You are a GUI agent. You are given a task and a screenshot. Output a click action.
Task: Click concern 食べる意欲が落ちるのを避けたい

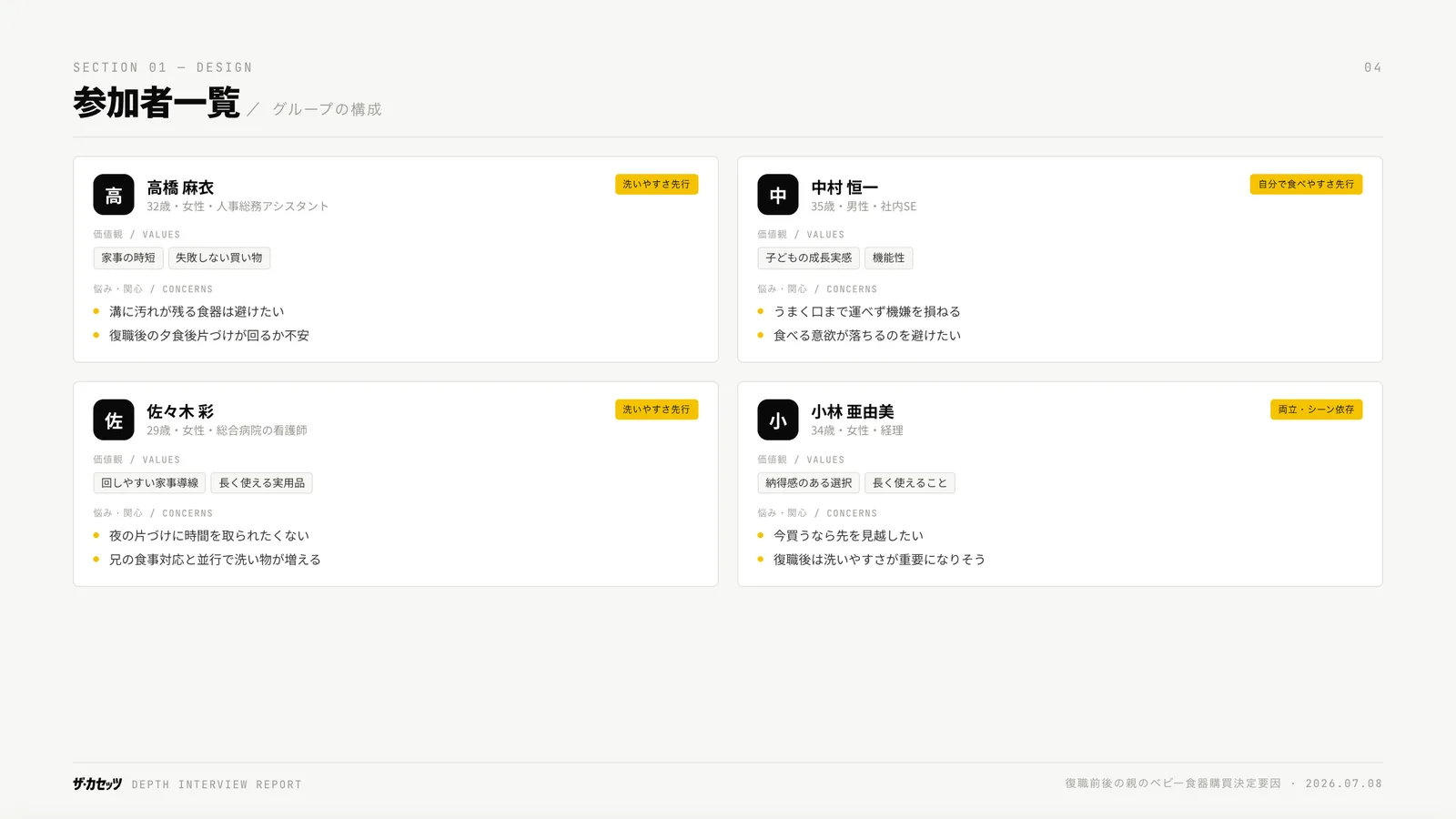(x=867, y=336)
